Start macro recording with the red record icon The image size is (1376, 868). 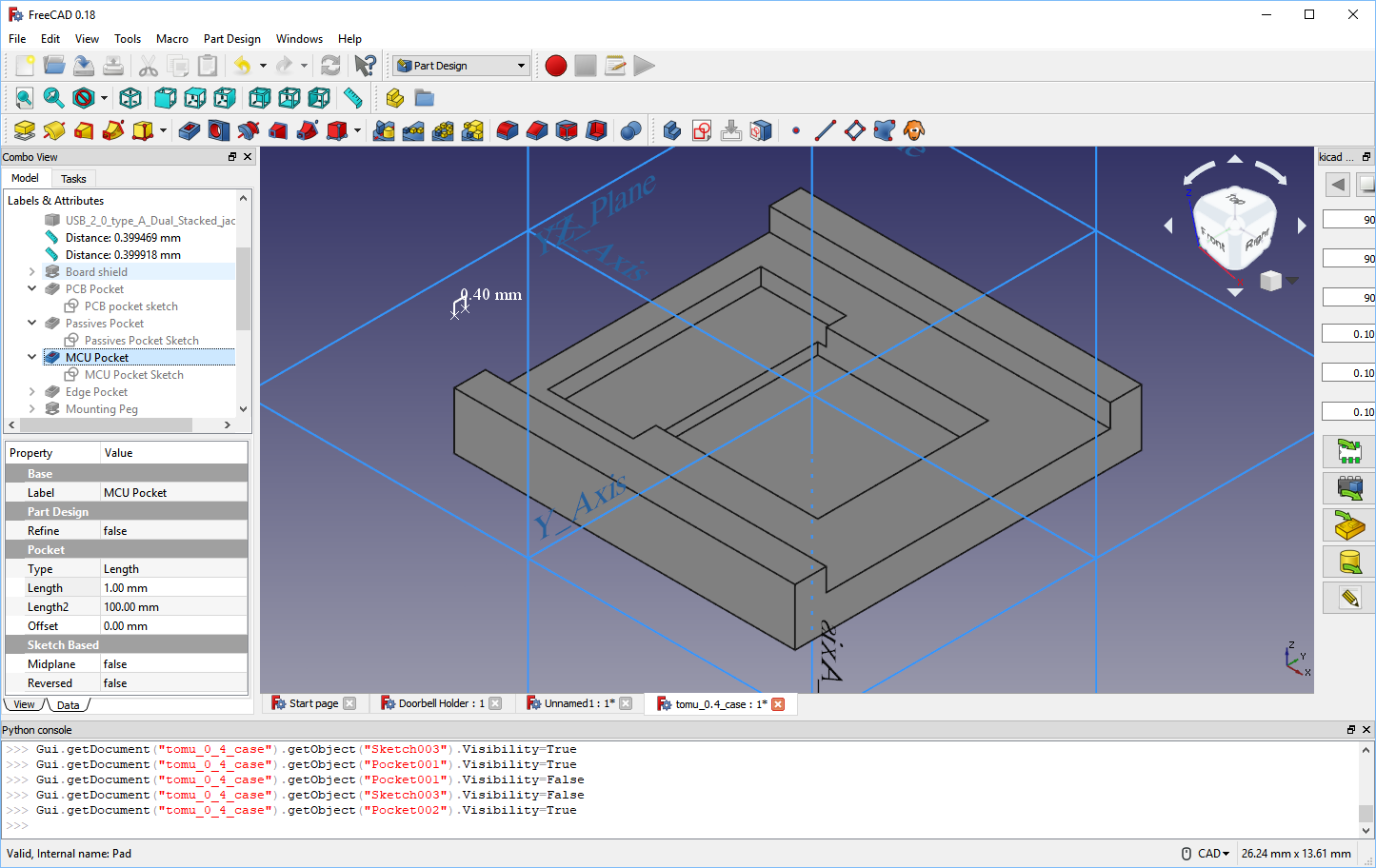tap(555, 65)
